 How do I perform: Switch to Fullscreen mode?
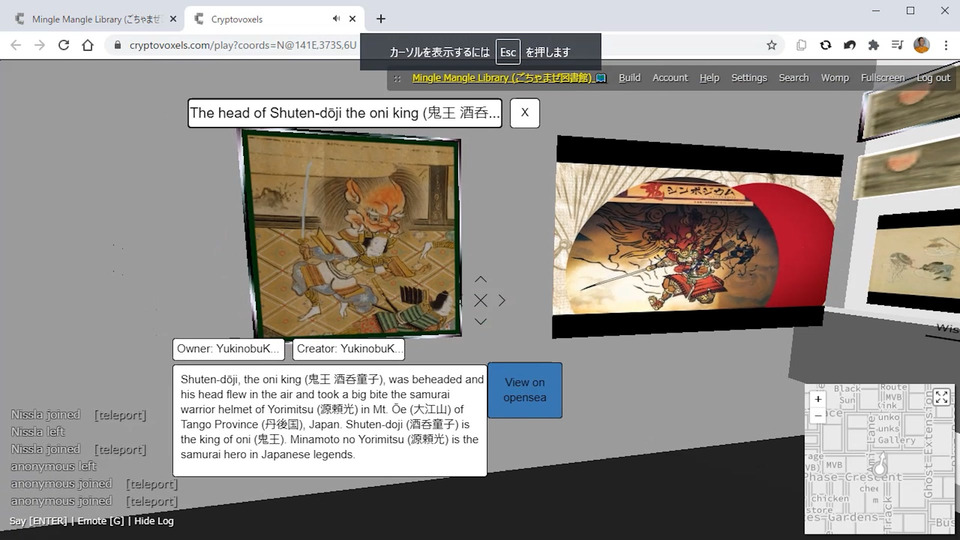pyautogui.click(x=882, y=78)
